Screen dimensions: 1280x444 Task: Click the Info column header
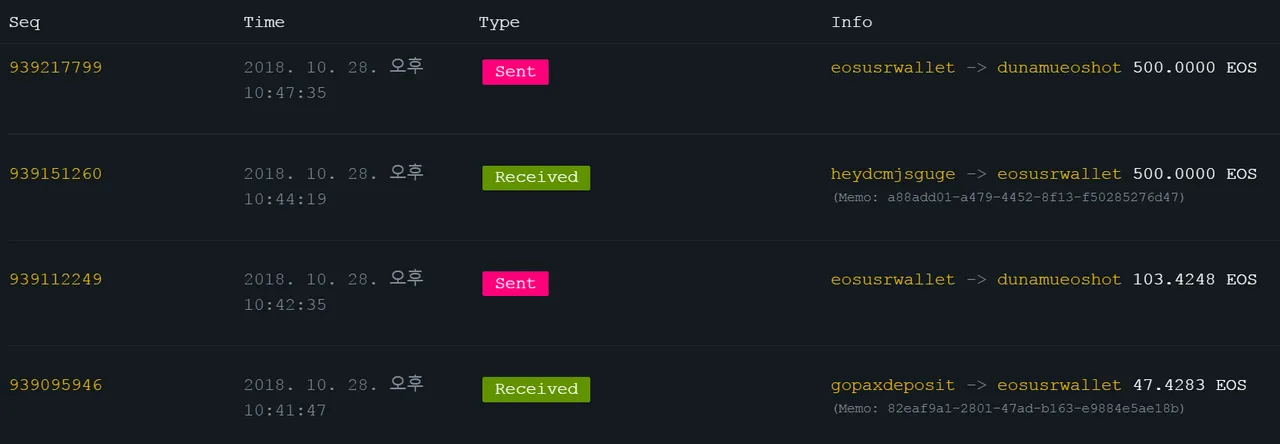click(x=852, y=22)
